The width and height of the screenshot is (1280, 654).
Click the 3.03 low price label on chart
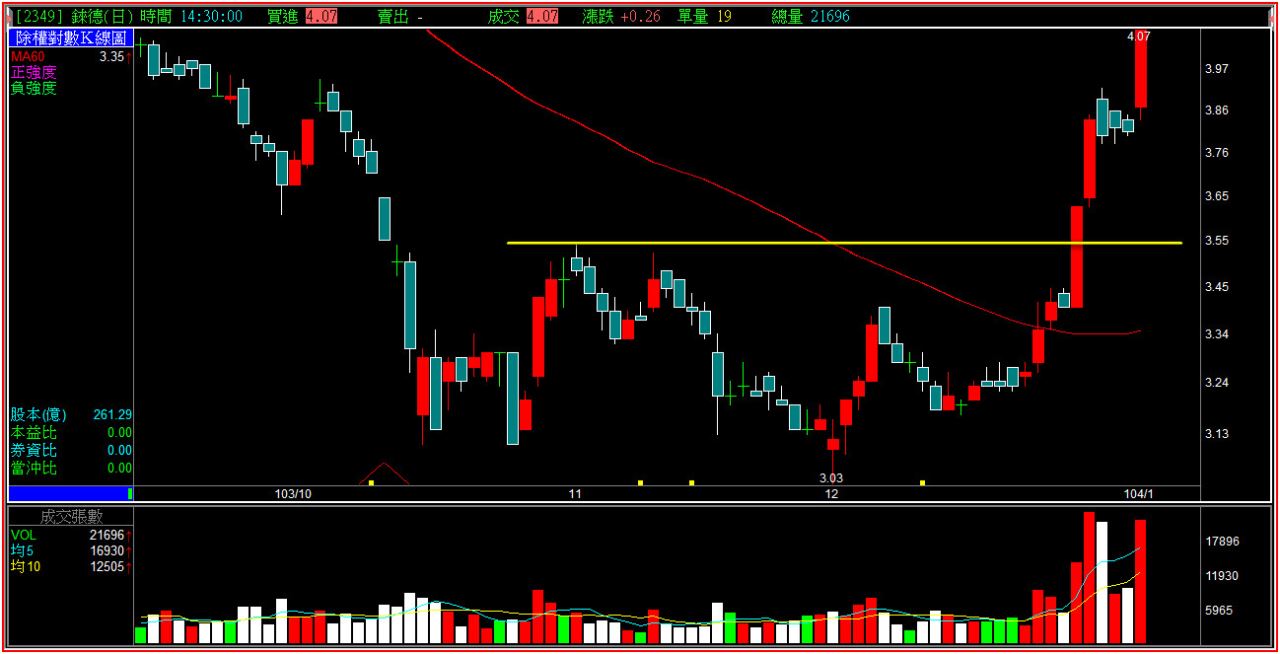(831, 478)
